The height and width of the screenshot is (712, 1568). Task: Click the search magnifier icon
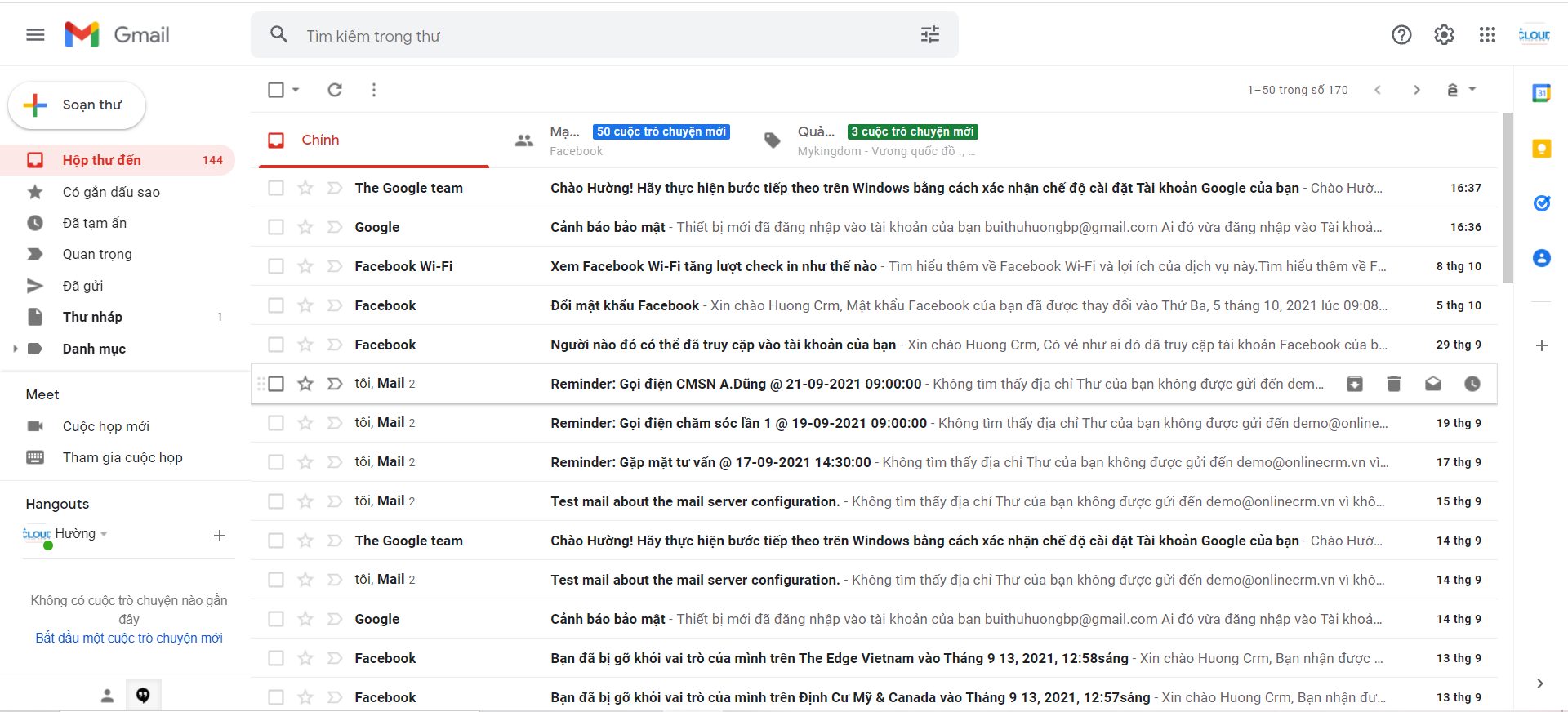pyautogui.click(x=278, y=34)
